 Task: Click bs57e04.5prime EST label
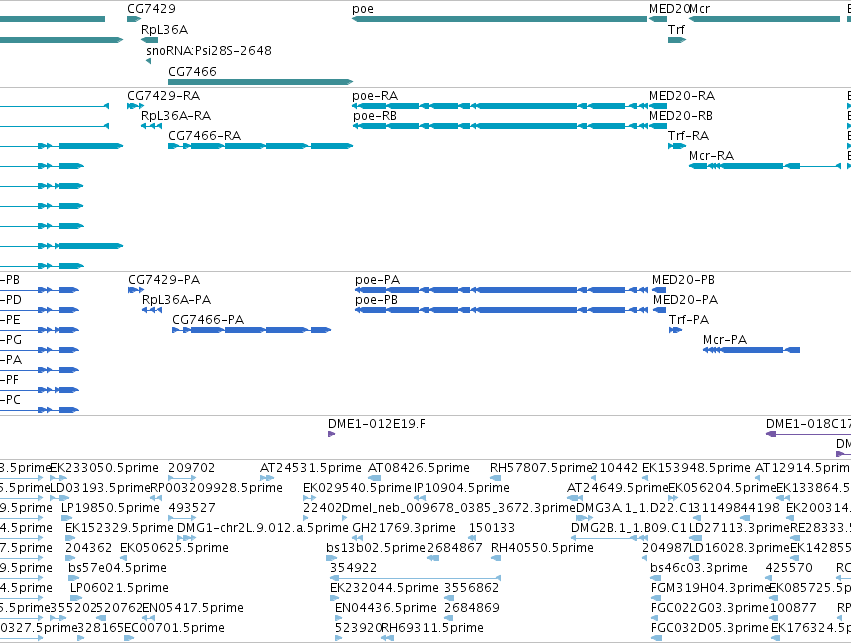pos(117,568)
